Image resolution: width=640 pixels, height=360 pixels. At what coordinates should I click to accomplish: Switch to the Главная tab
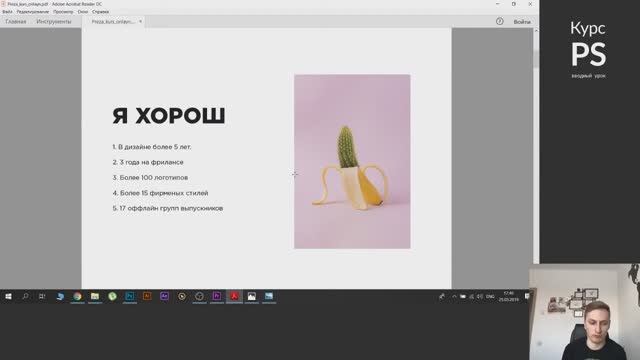click(16, 22)
